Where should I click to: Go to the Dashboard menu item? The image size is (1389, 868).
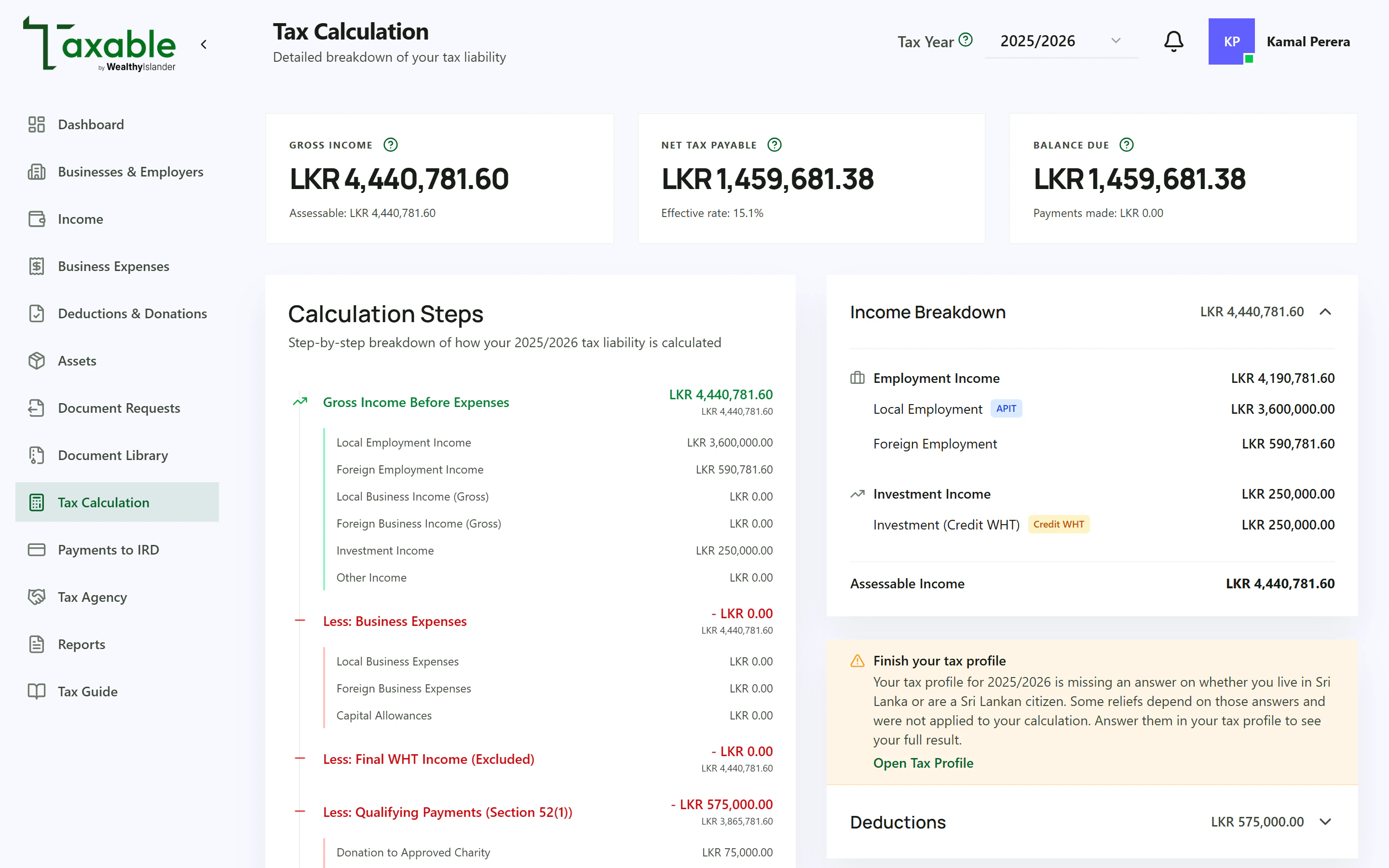(x=117, y=124)
